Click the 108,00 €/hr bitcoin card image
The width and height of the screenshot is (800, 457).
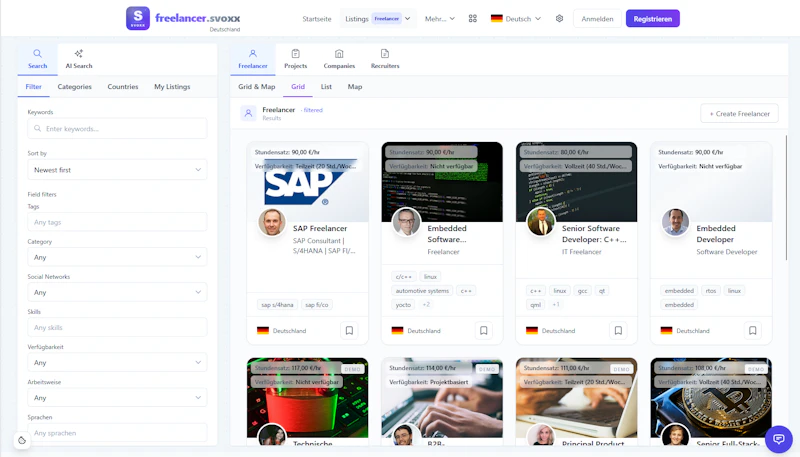[711, 398]
